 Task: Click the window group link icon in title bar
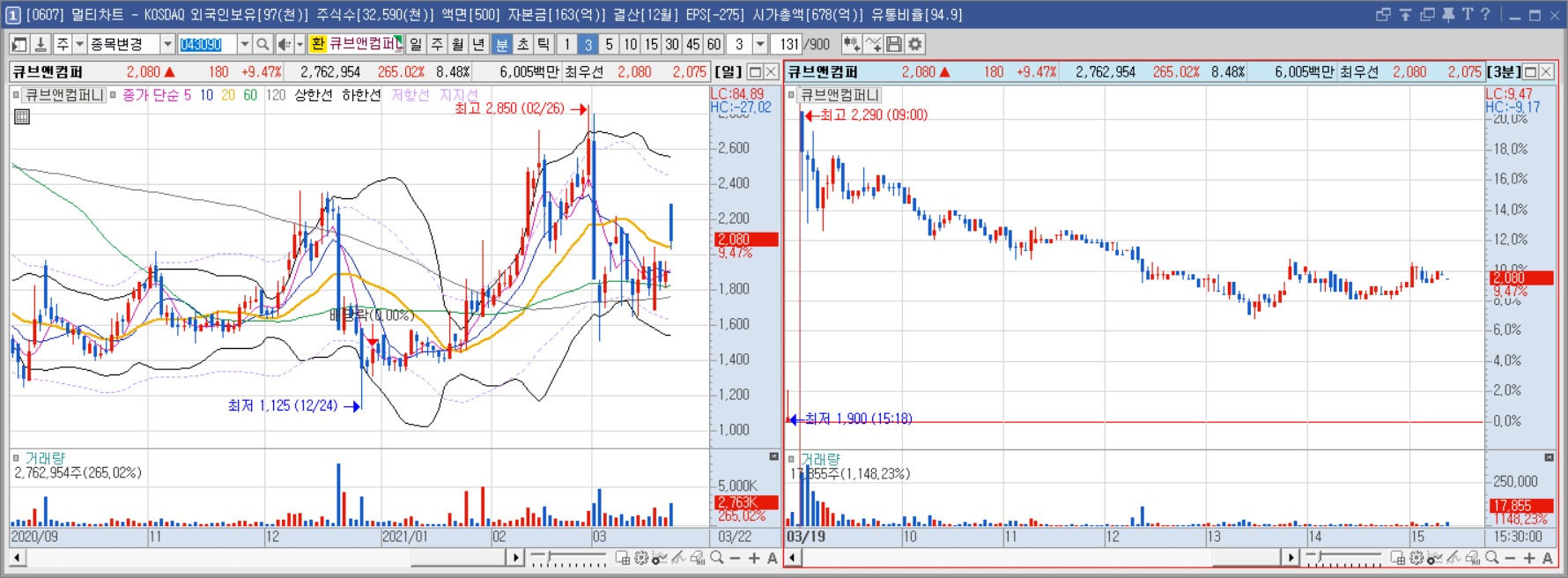pos(1383,15)
